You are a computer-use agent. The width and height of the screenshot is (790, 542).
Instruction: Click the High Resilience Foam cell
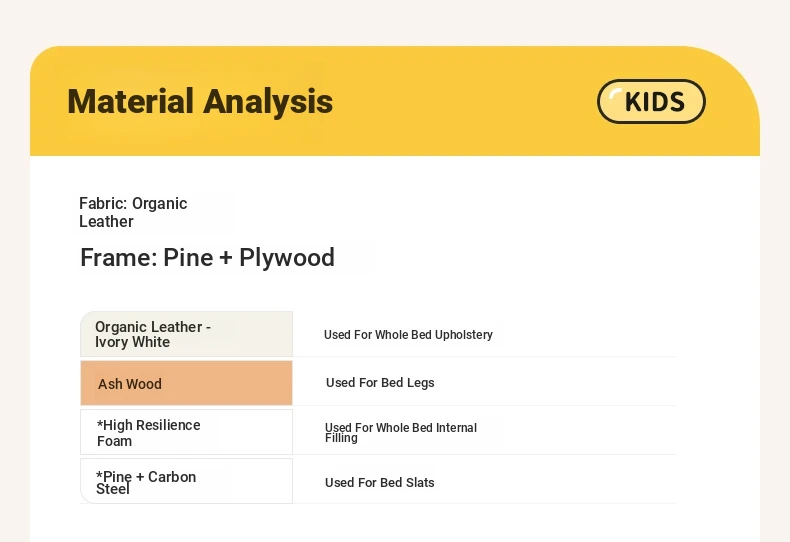186,432
